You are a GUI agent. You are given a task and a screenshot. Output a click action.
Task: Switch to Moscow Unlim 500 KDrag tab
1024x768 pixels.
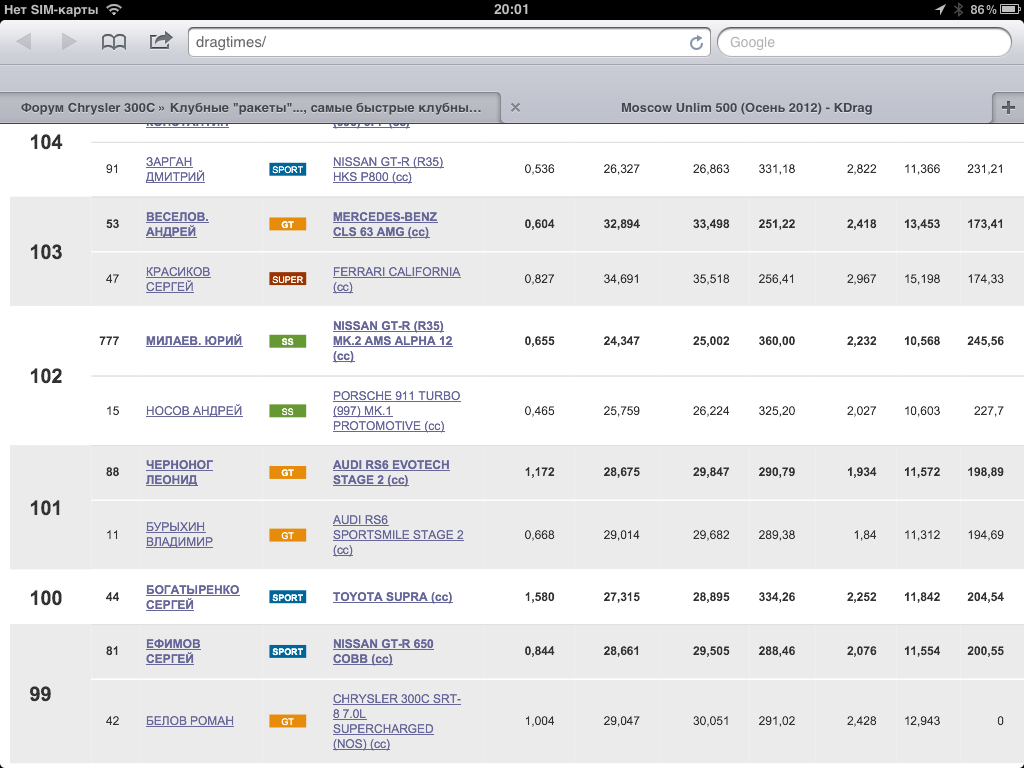click(x=746, y=108)
